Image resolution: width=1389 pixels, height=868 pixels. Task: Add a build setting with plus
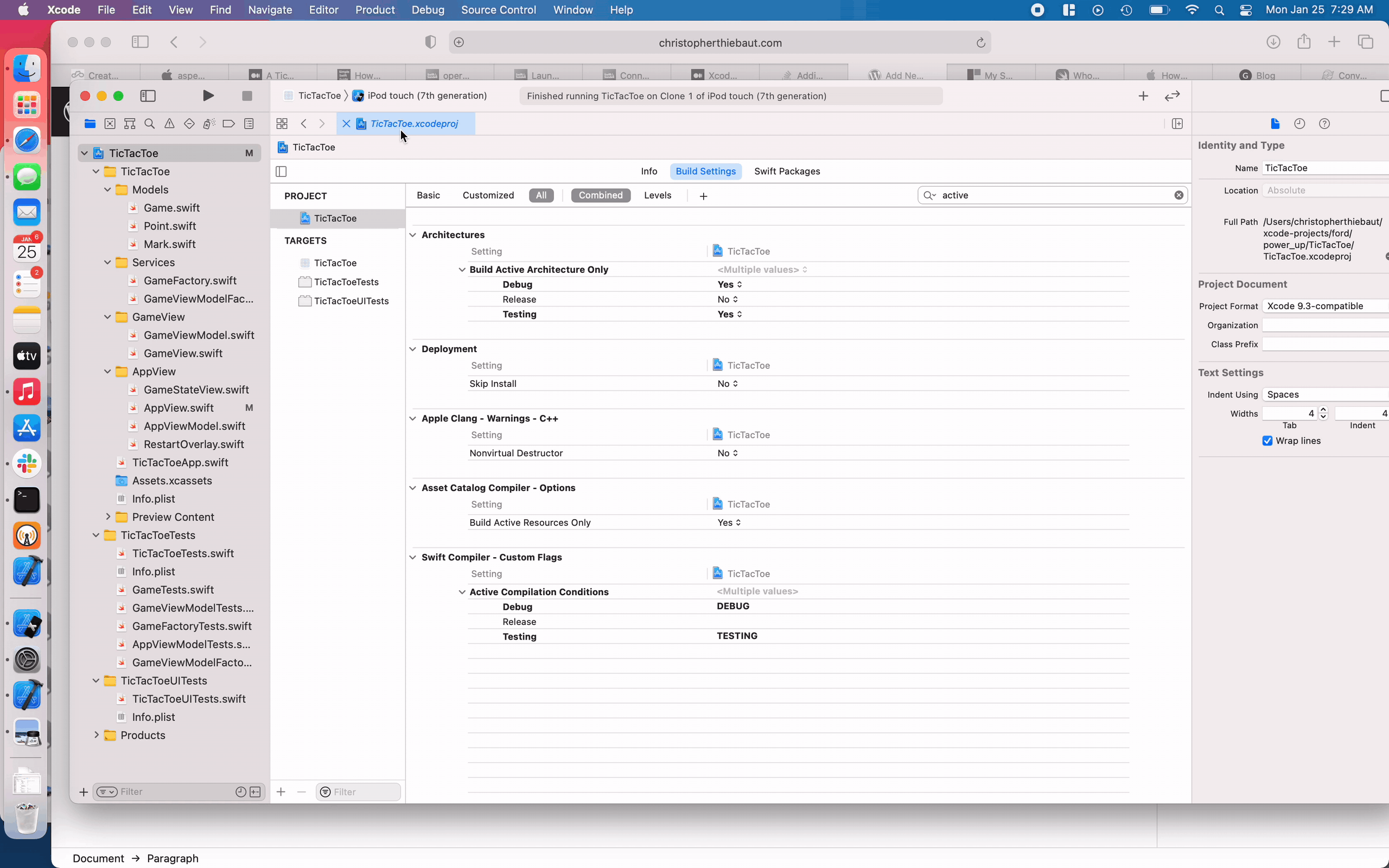click(704, 196)
